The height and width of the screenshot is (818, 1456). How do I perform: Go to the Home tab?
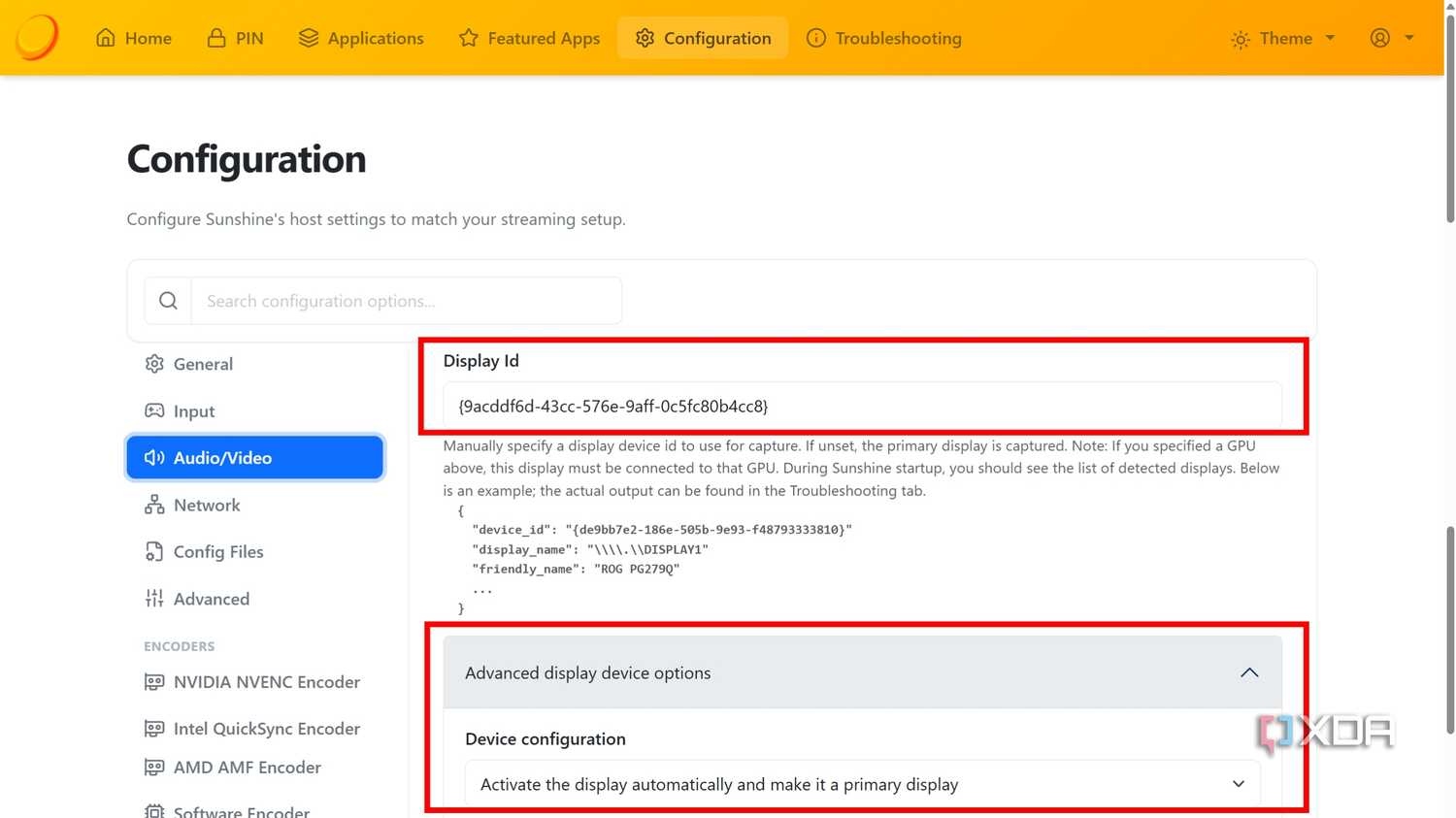(x=134, y=38)
